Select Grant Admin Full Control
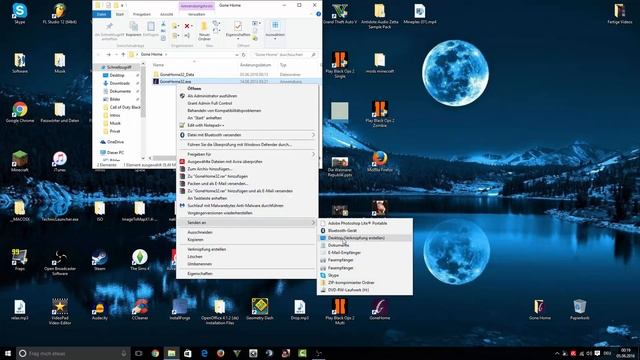640x360 pixels. coord(248,103)
